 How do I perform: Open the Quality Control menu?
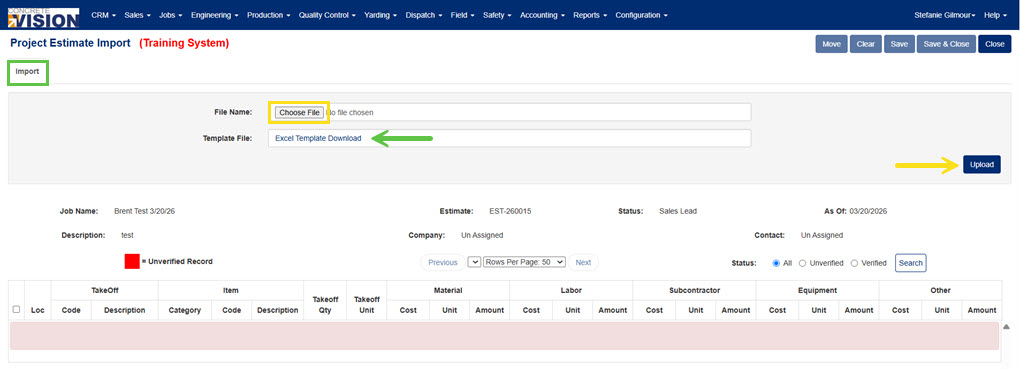coord(327,15)
